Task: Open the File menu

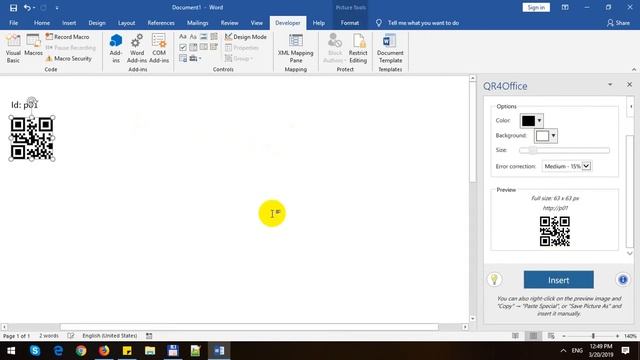Action: click(x=13, y=23)
